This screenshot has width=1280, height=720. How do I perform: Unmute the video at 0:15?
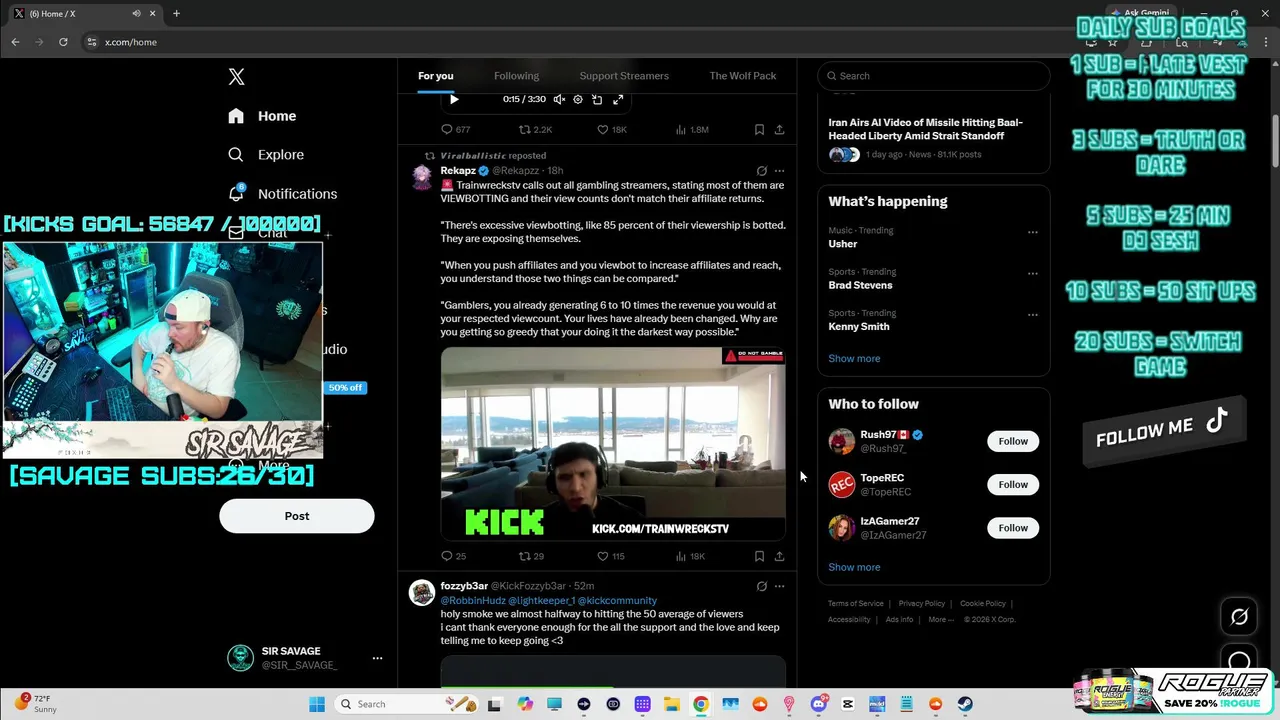(x=559, y=99)
